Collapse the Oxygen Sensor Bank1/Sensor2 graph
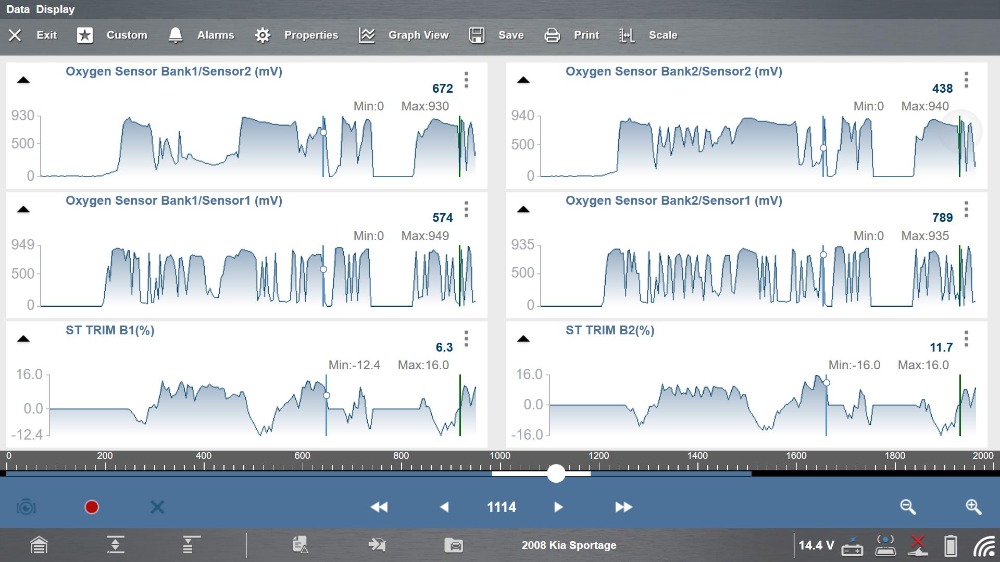Image resolution: width=1000 pixels, height=562 pixels. (23, 80)
